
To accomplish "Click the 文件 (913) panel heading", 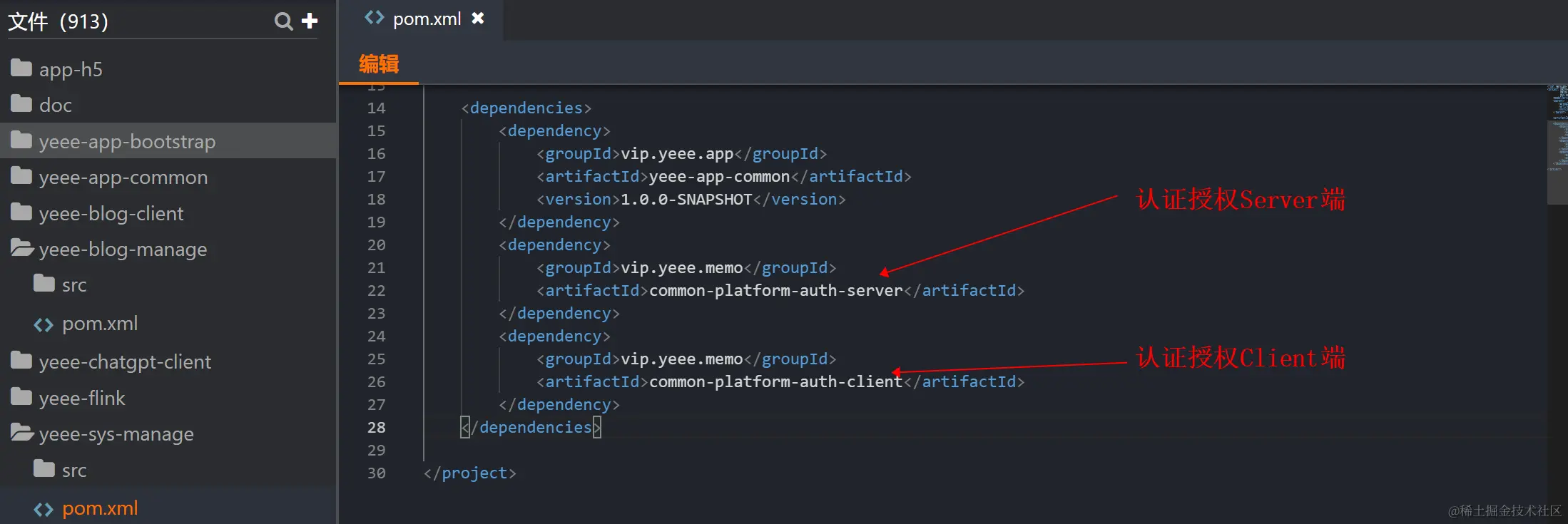I will coord(58,21).
